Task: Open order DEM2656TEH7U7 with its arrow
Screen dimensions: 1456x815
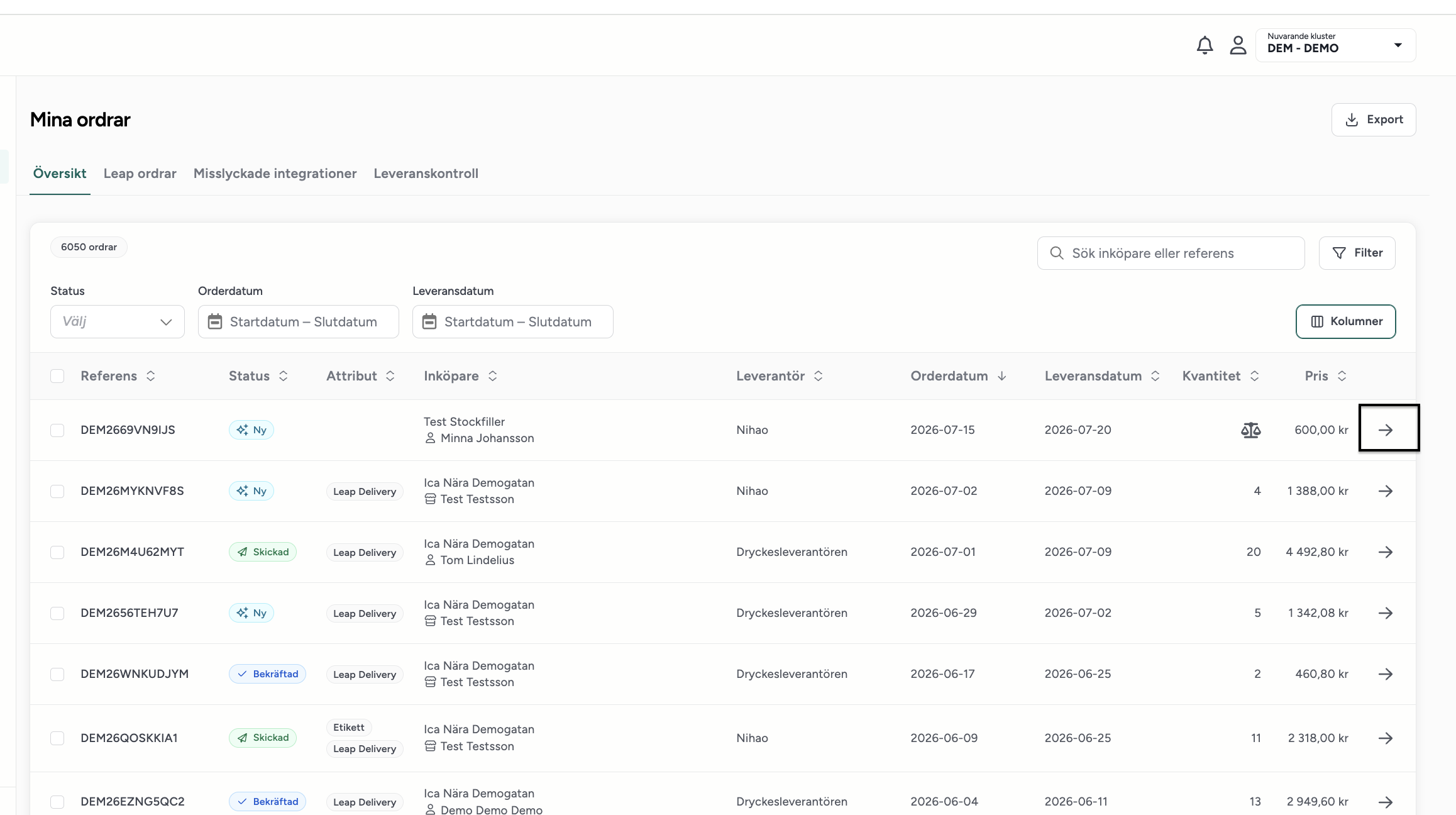Action: (x=1386, y=613)
